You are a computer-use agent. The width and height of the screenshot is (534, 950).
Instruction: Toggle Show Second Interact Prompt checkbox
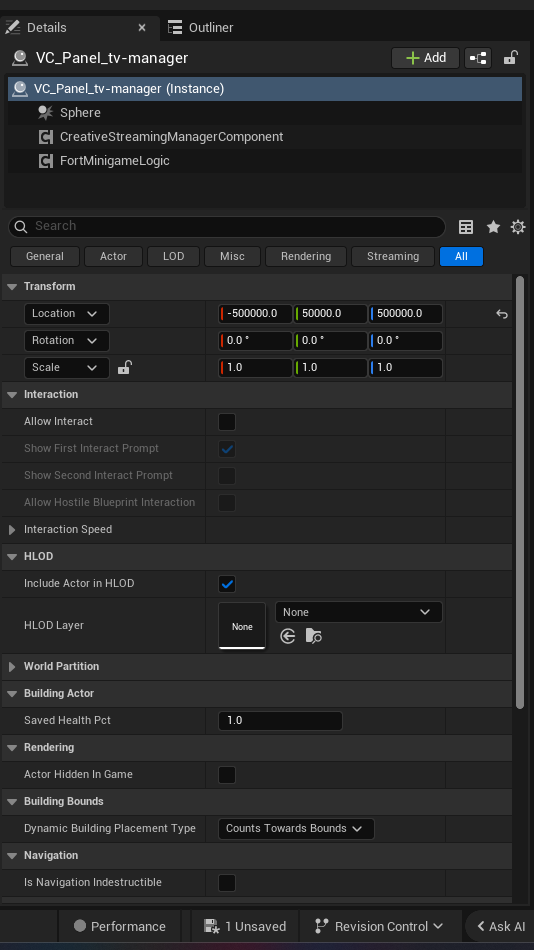[x=227, y=476]
